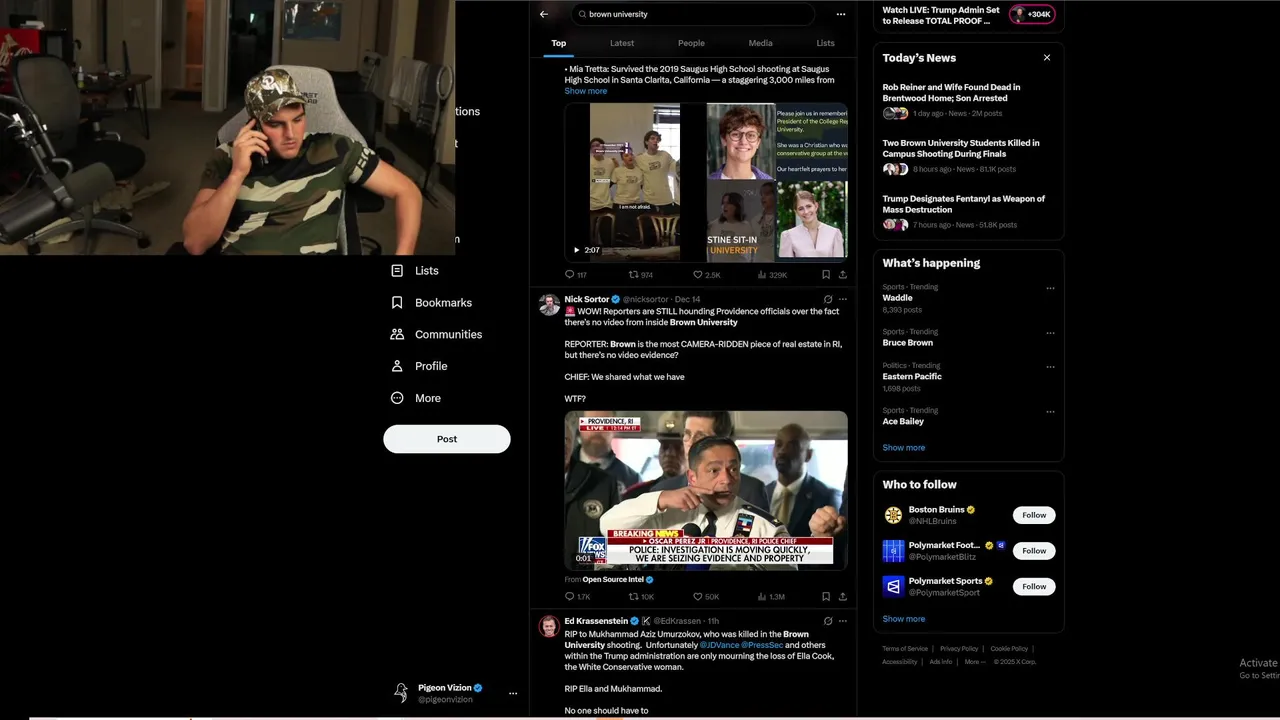1280x720 pixels.
Task: Bookmark the Nick Sortor post
Action: click(x=826, y=597)
